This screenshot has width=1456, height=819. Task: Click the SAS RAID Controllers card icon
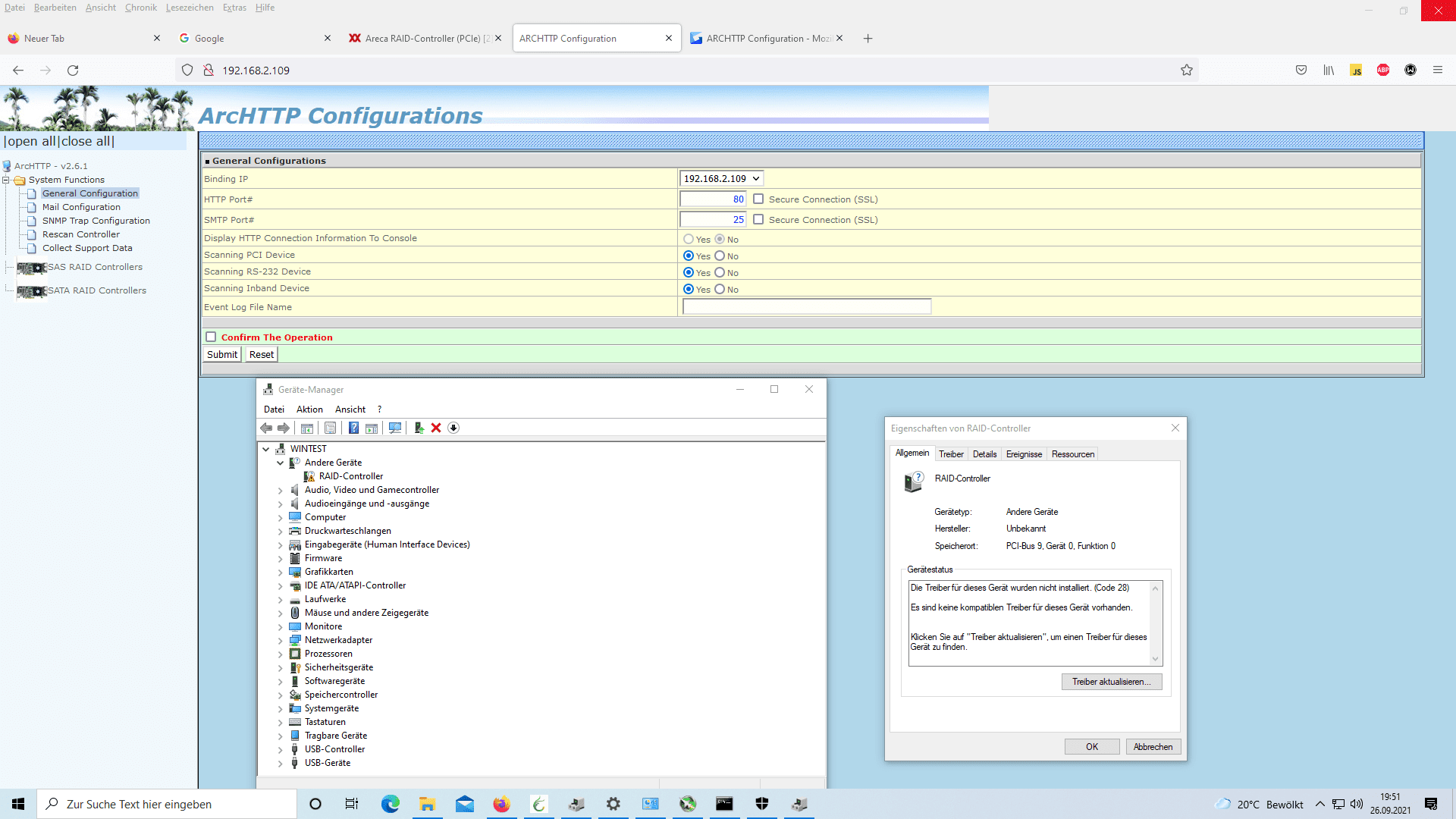click(32, 268)
